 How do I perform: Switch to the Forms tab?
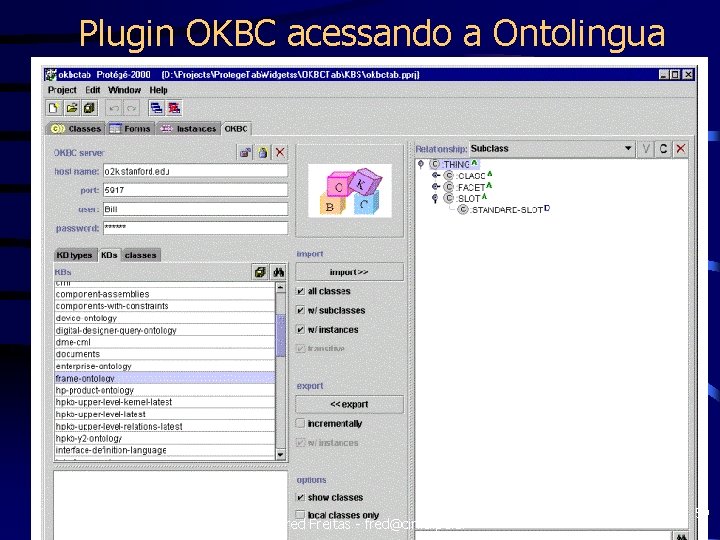point(130,129)
